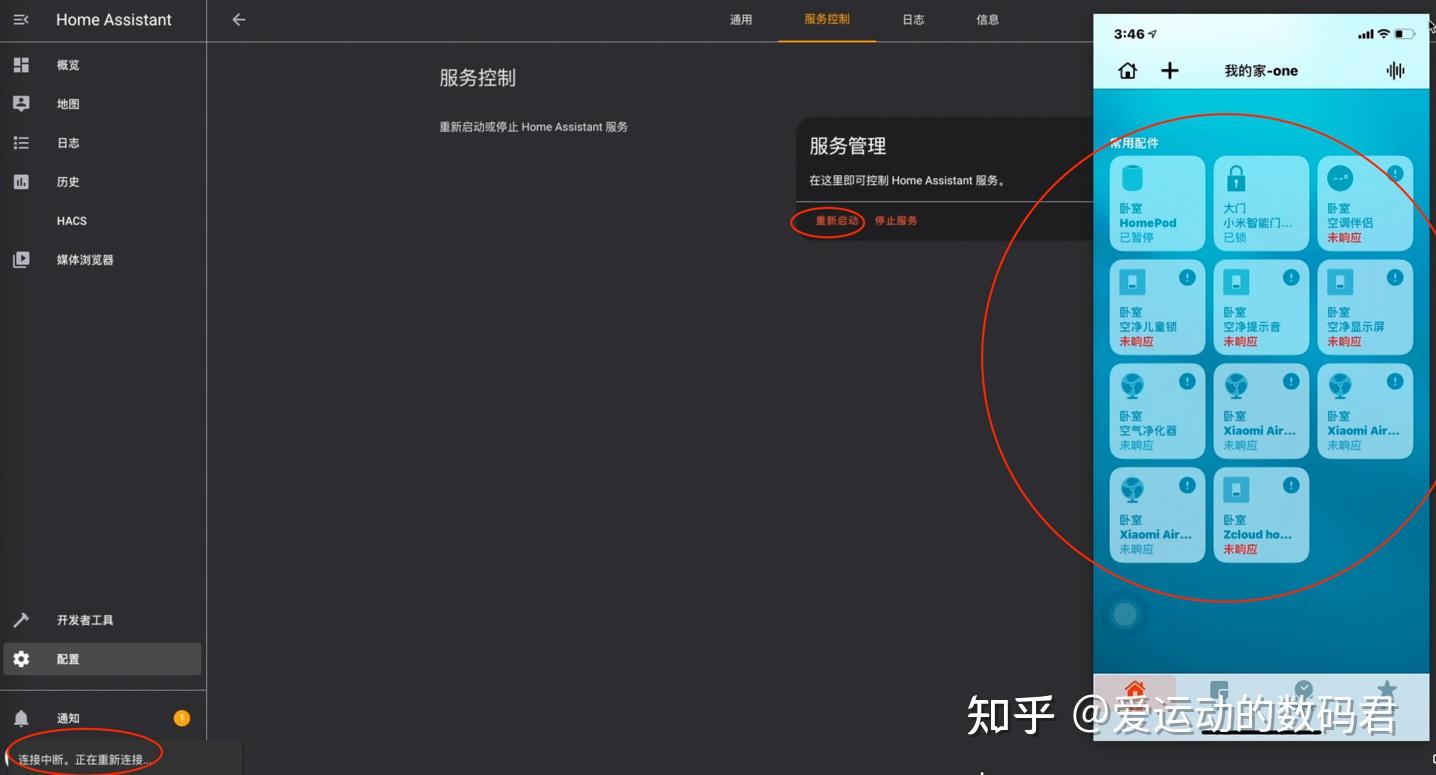Click the back arrow above 服务控制 page

[238, 19]
